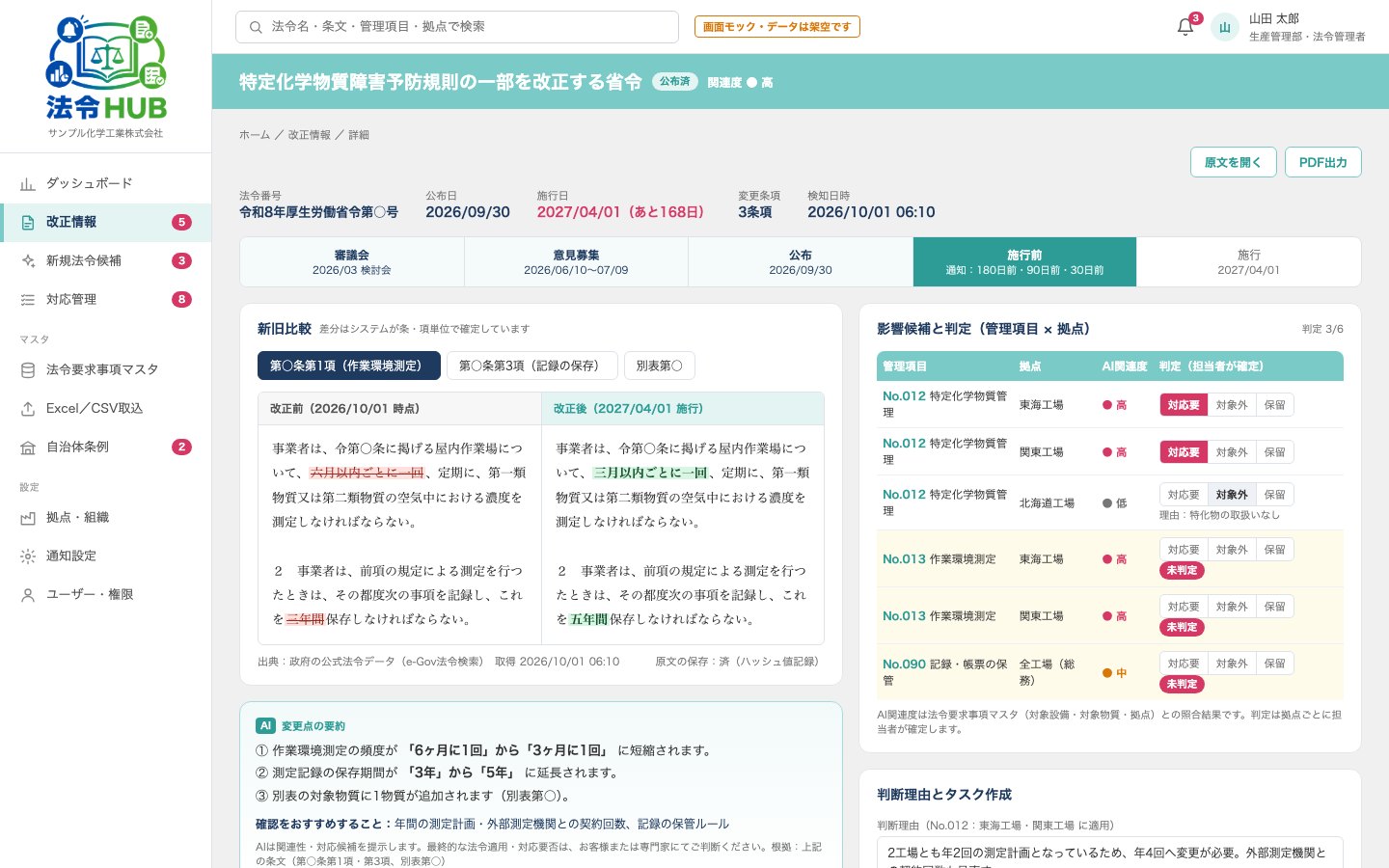Select the 審議会 timeline step

tap(352, 262)
